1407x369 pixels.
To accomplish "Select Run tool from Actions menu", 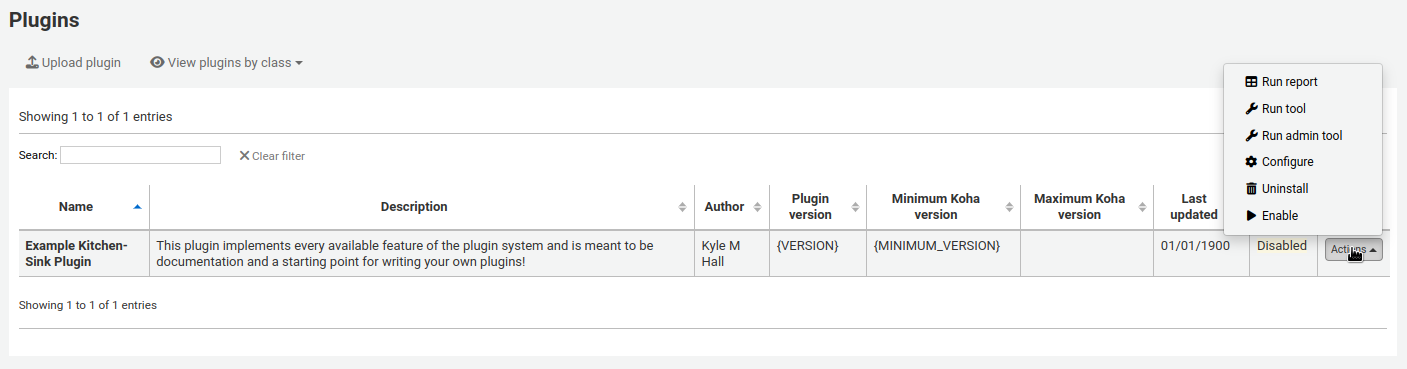I will point(1303,109).
